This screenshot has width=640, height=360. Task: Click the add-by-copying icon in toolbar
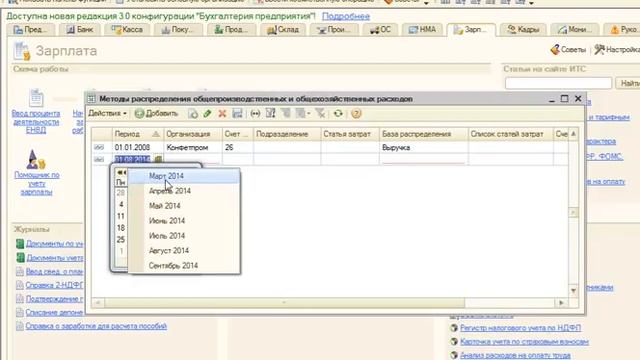(193, 113)
